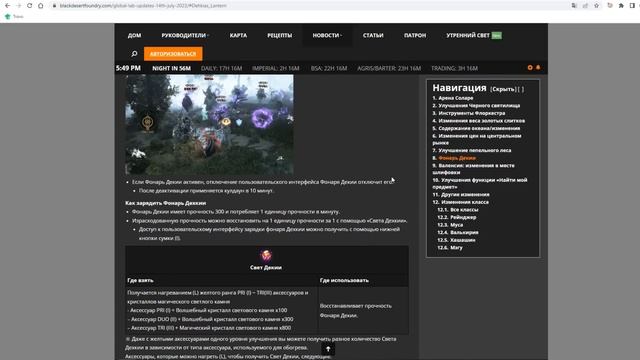Go to section 3. Инструменты Флоркестра
Image resolution: width=640 pixels, height=360 pixels.
click(469, 113)
